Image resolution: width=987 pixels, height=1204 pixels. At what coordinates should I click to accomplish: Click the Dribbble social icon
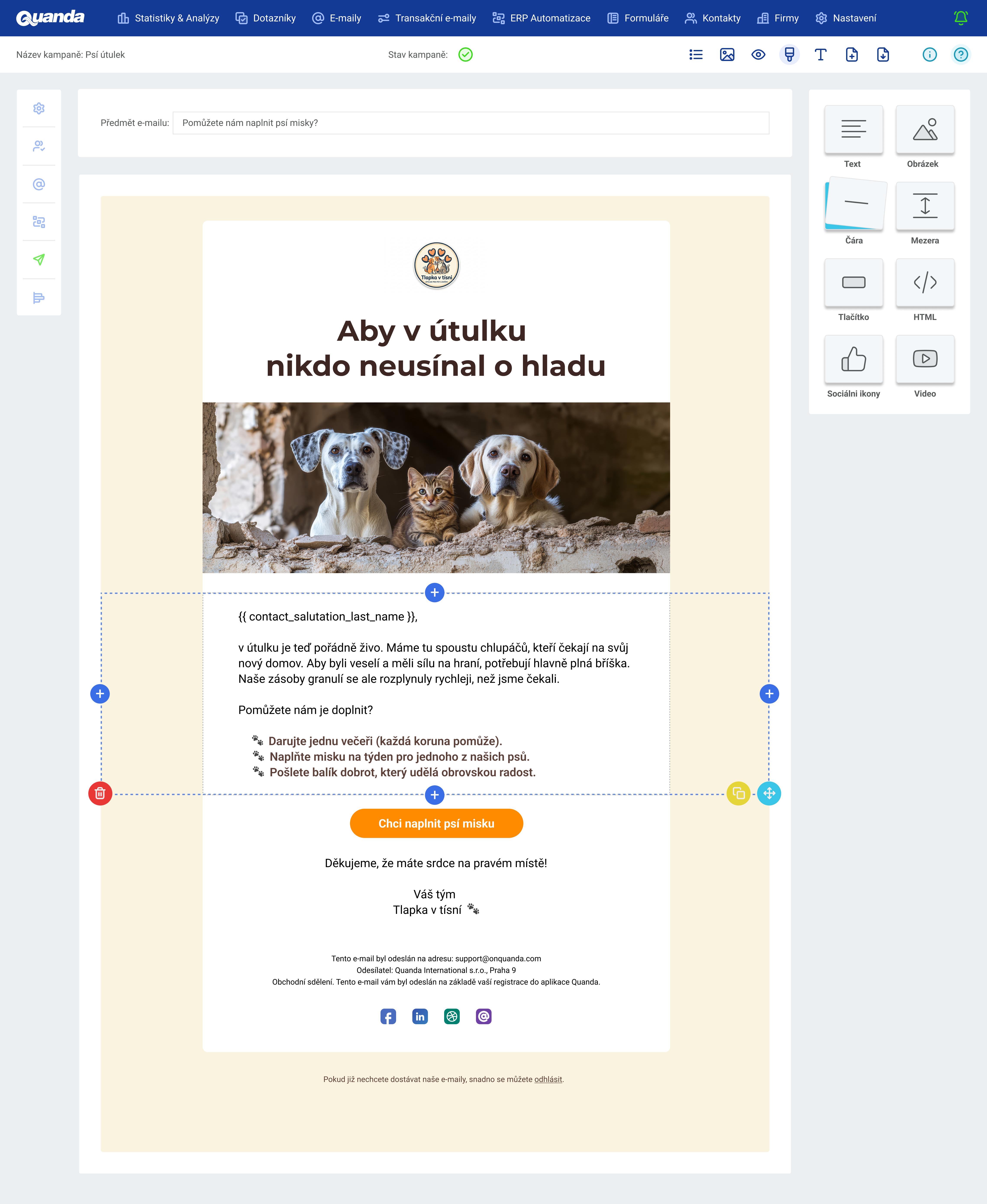click(452, 1016)
